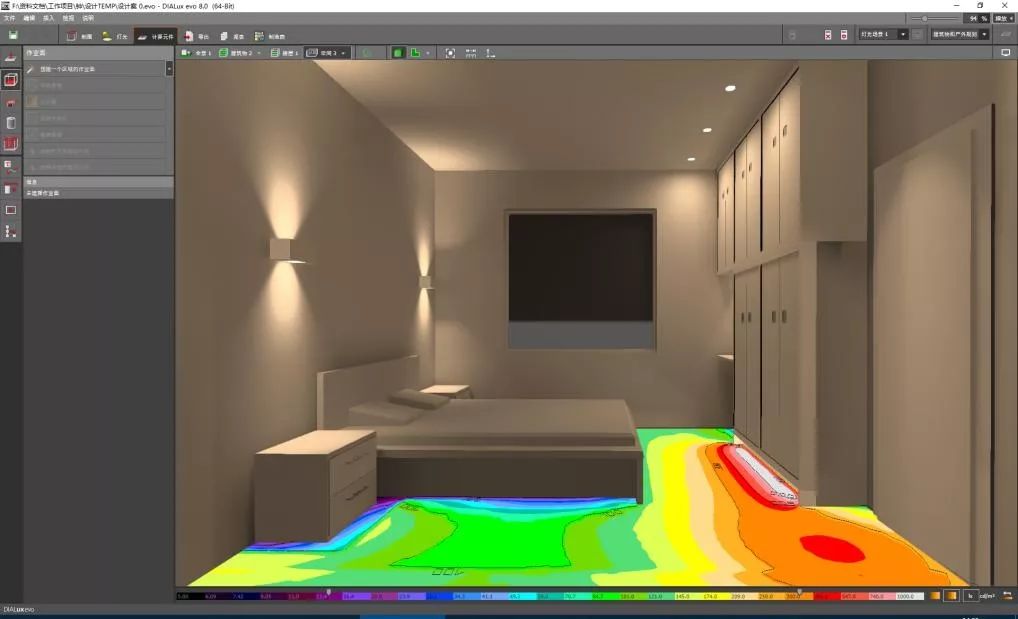The image size is (1018, 619).
Task: Open the Insert (插入) menu
Action: (48, 18)
